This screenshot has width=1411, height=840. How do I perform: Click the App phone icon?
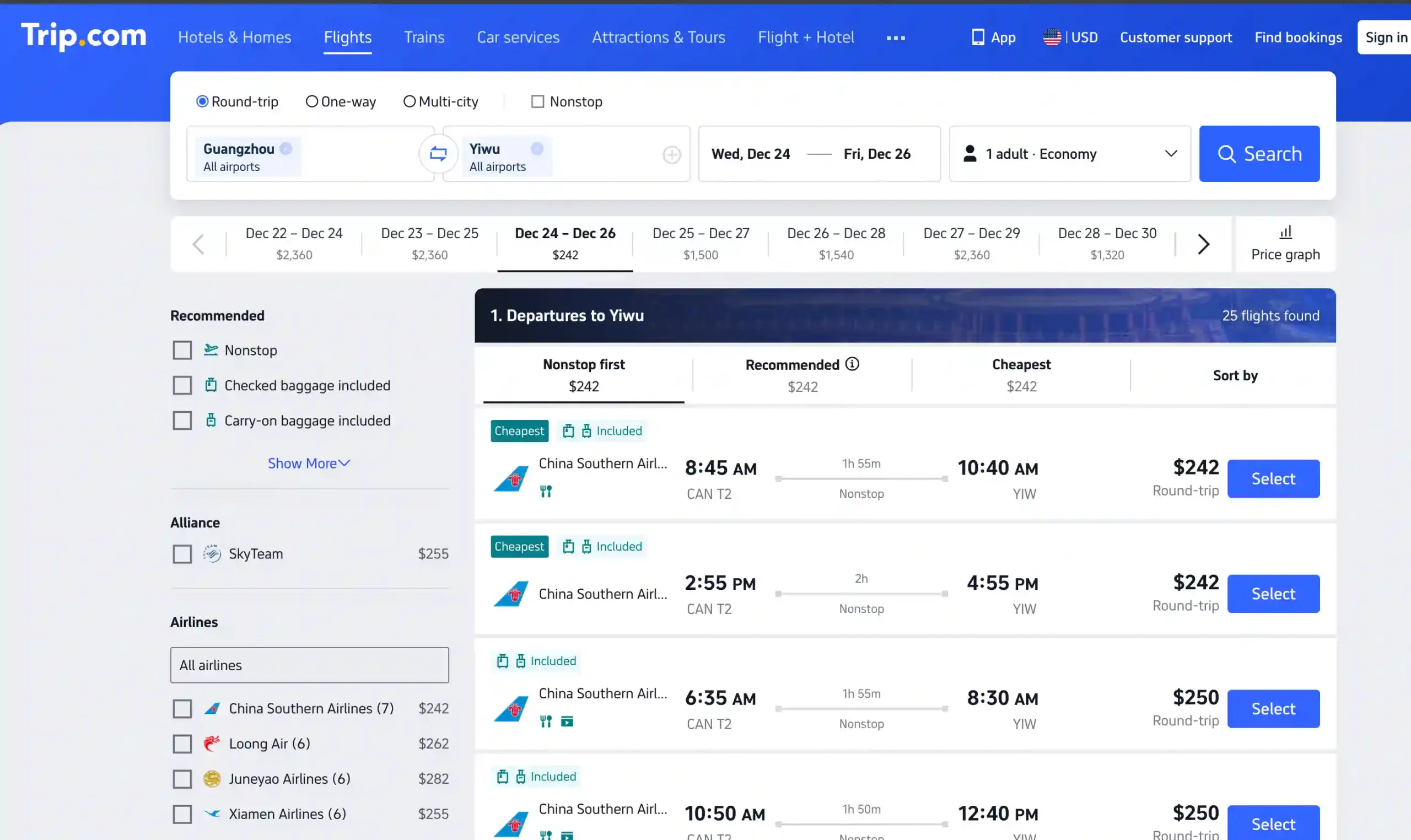(977, 37)
